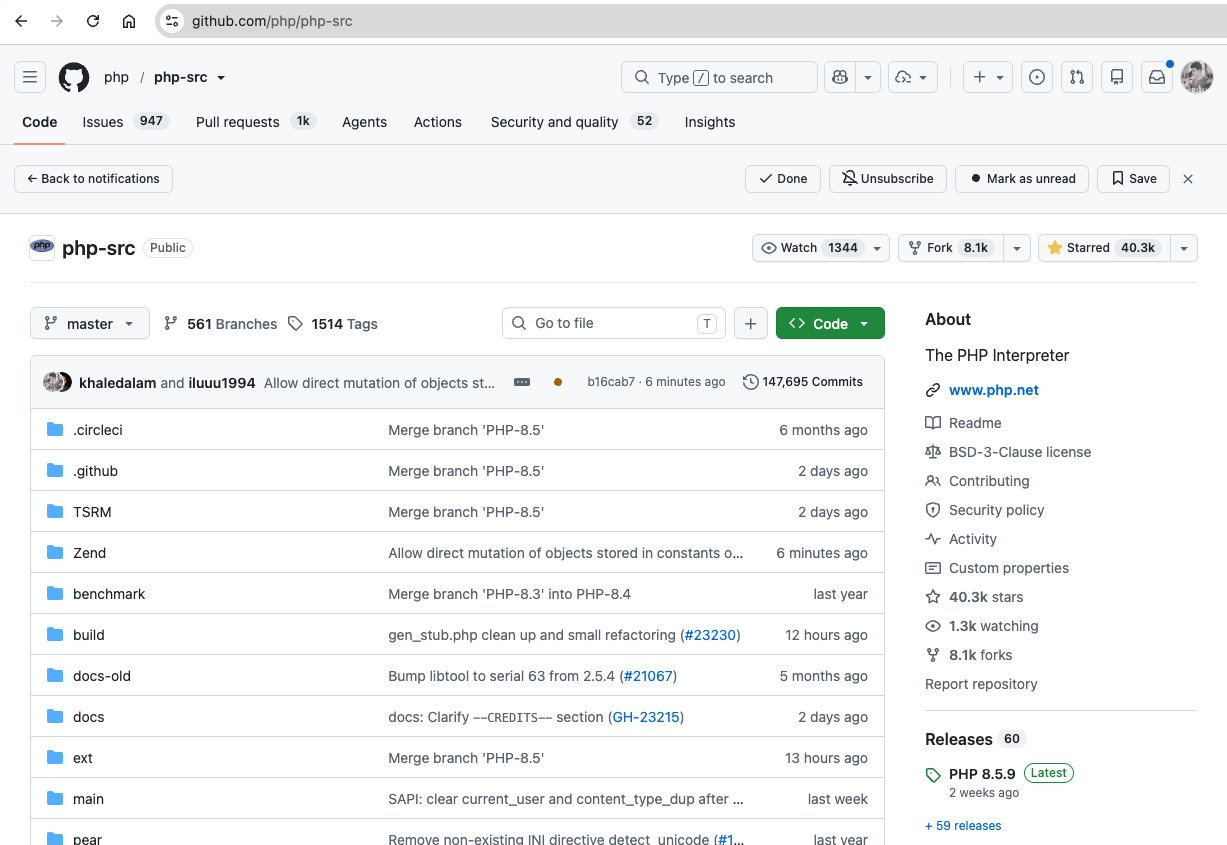Open the PHP 8.5.9 latest release

pyautogui.click(x=982, y=773)
